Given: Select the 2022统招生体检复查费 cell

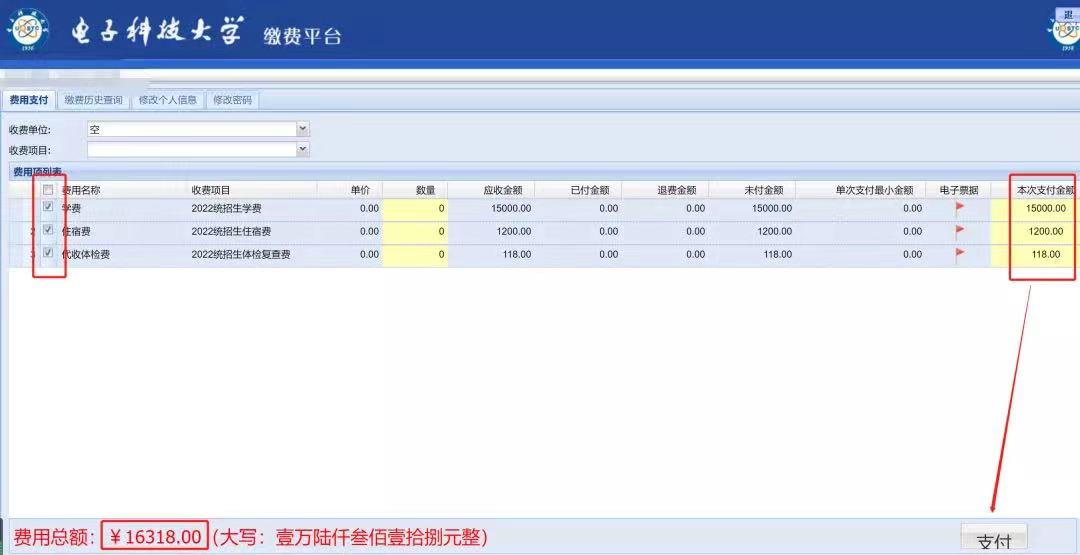Looking at the screenshot, I should 241,255.
